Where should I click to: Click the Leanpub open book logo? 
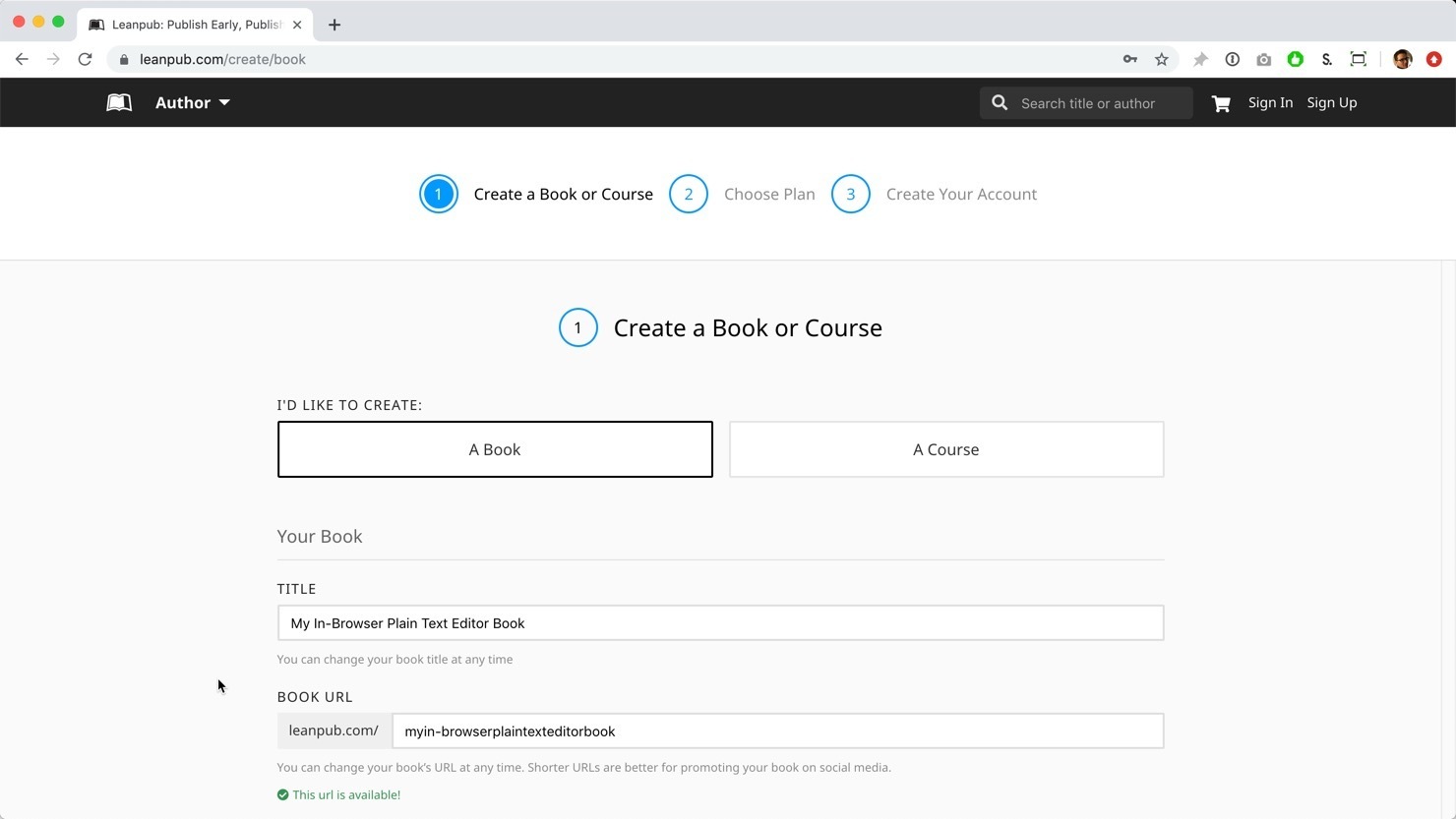[x=119, y=102]
